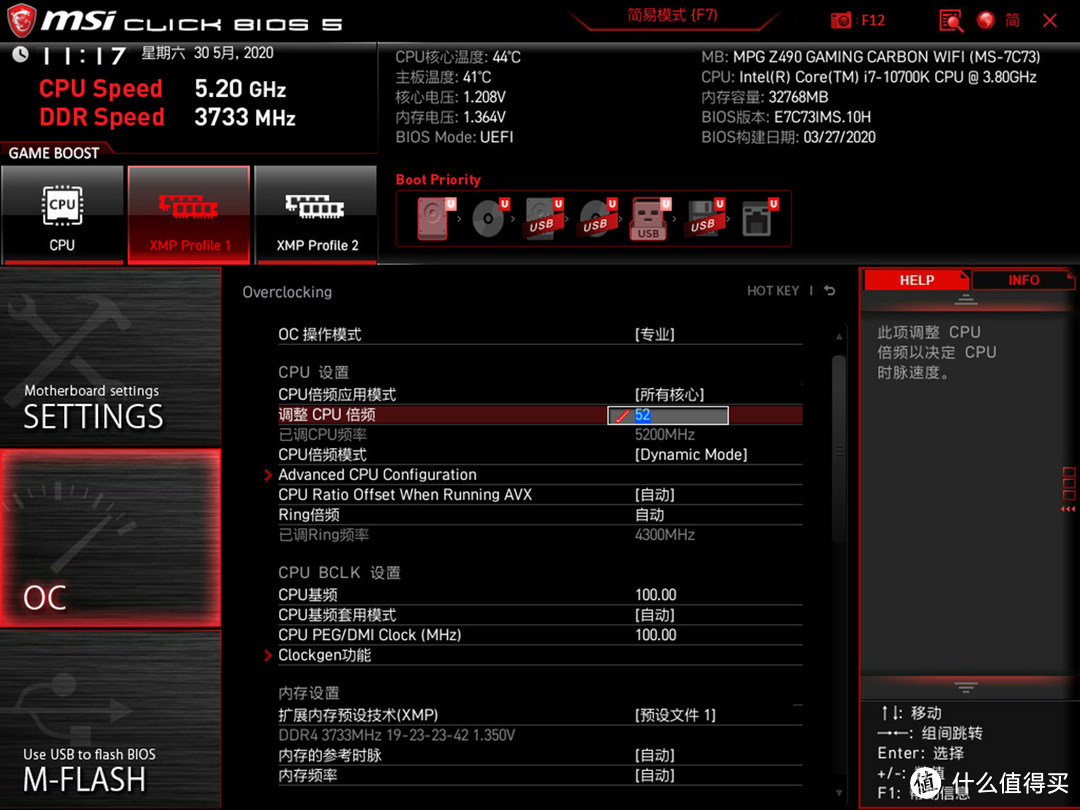Select the 调整 CPU 倍频 row label
Screen dimensions: 1080x810
tap(326, 415)
